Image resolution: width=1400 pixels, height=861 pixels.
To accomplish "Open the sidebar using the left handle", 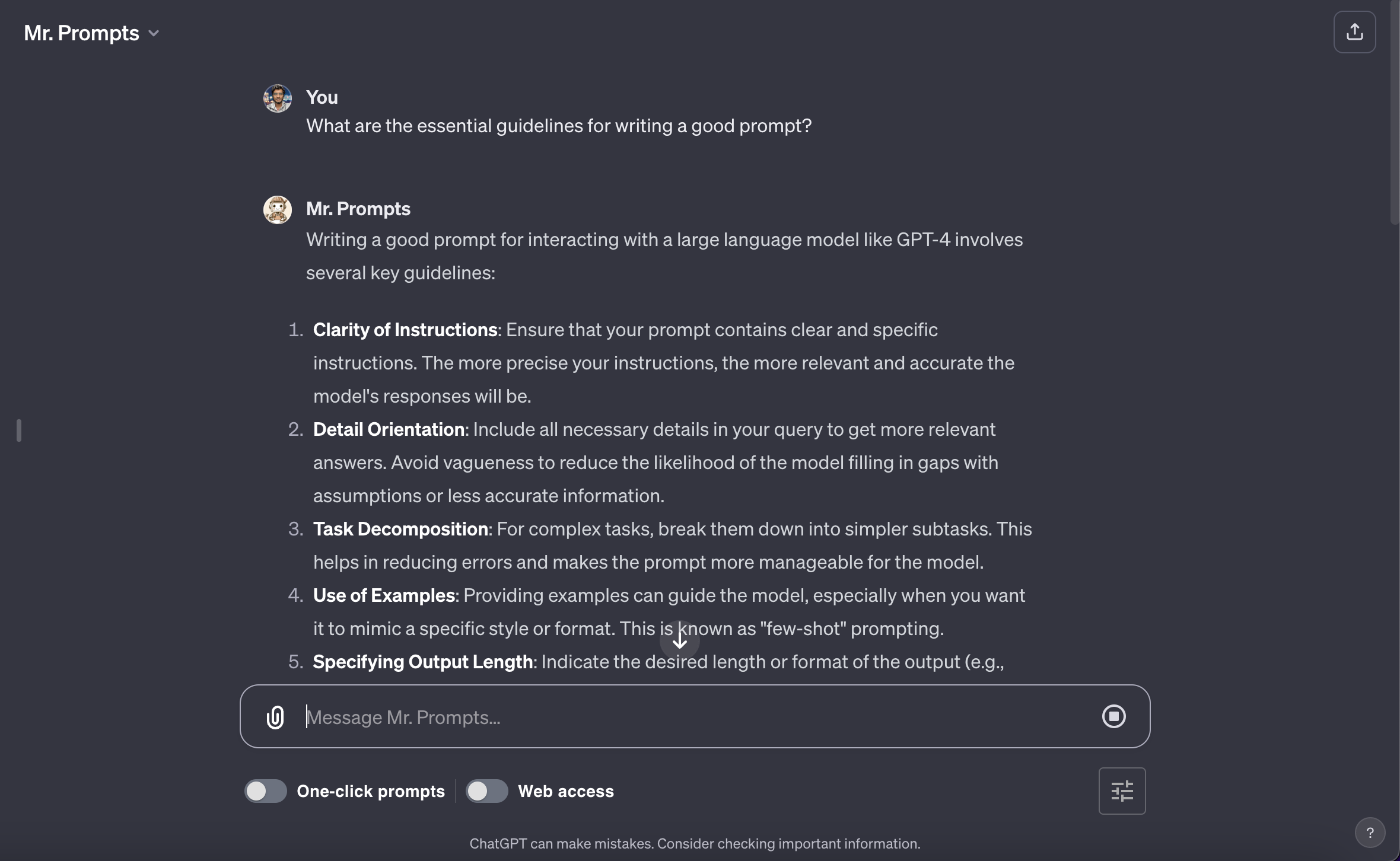I will [x=19, y=430].
